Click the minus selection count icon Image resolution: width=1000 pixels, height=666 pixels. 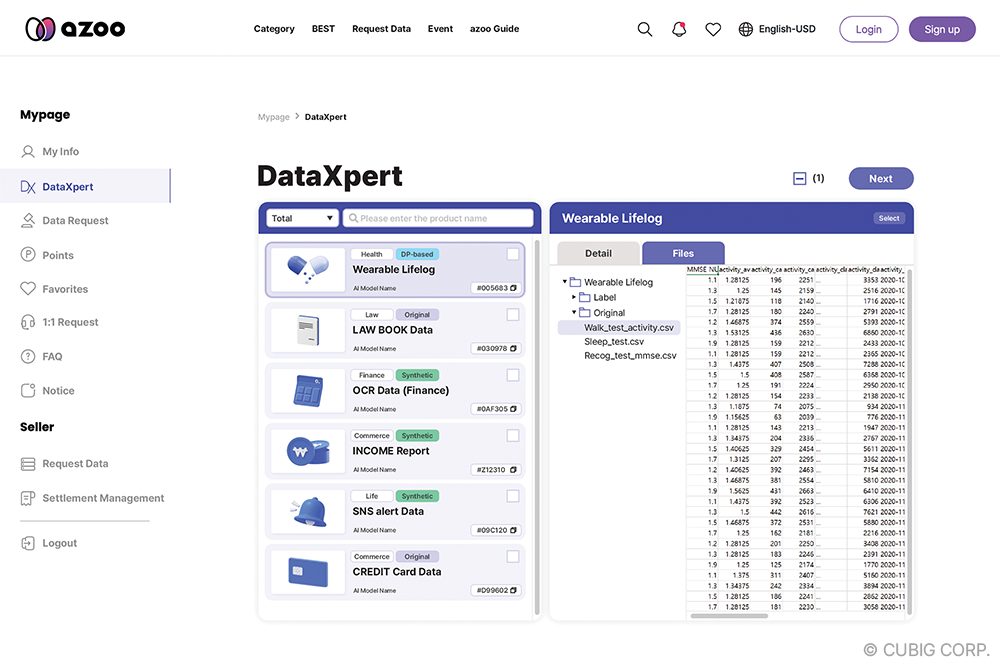pyautogui.click(x=800, y=179)
